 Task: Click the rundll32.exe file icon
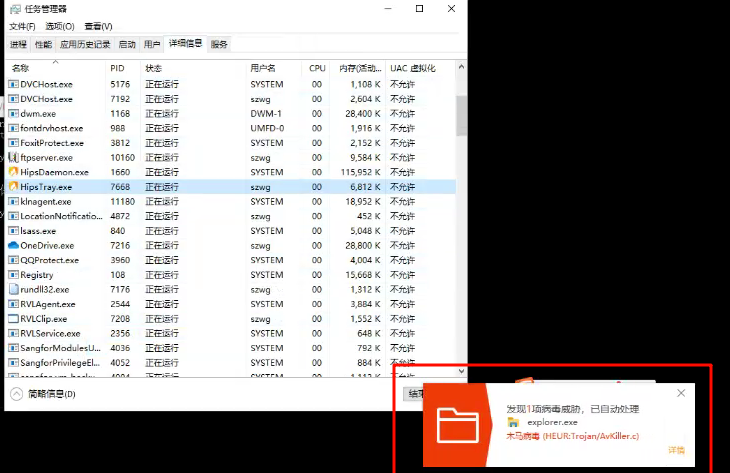click(x=13, y=289)
